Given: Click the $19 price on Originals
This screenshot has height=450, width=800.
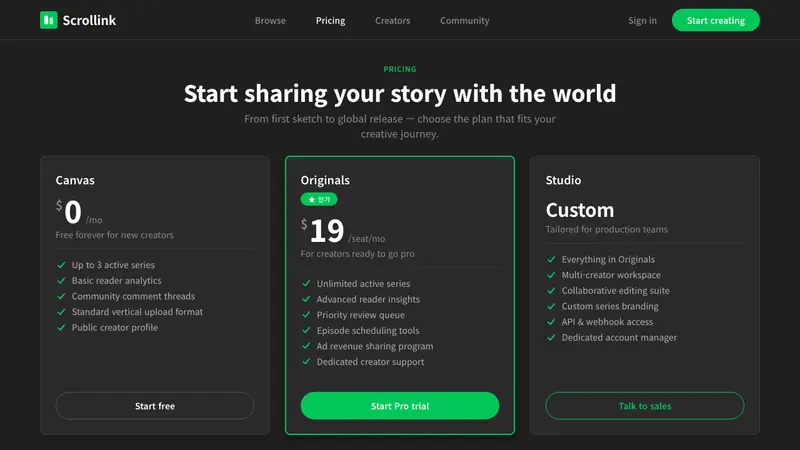Looking at the screenshot, I should (322, 231).
